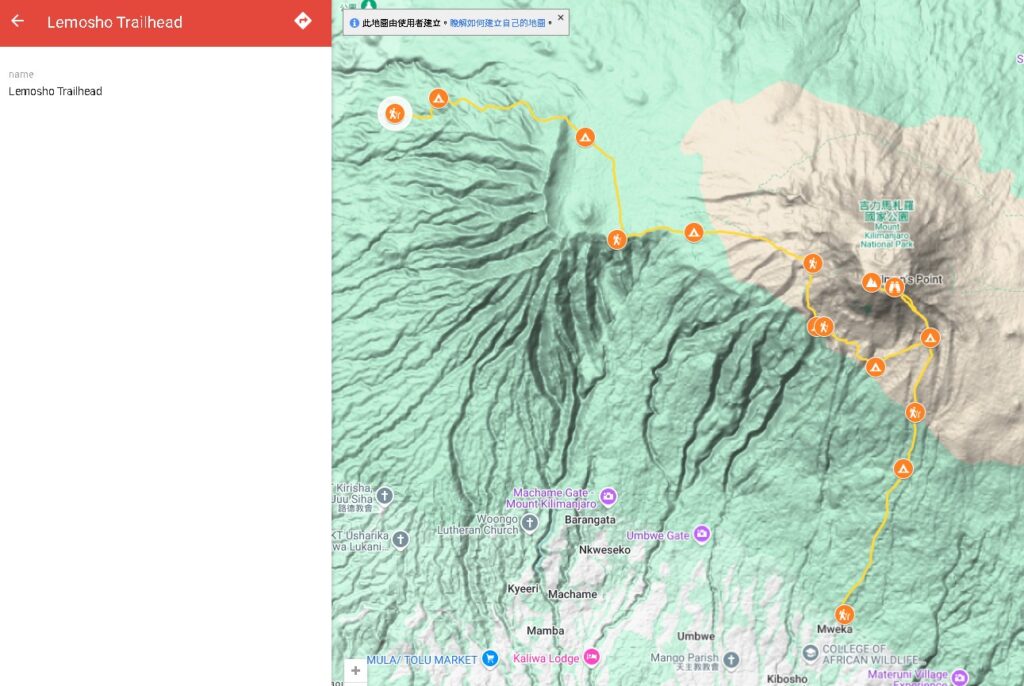Select the highlighted Lemosho Trailhead hiker marker
Screen dimensions: 1024x686
tap(394, 114)
